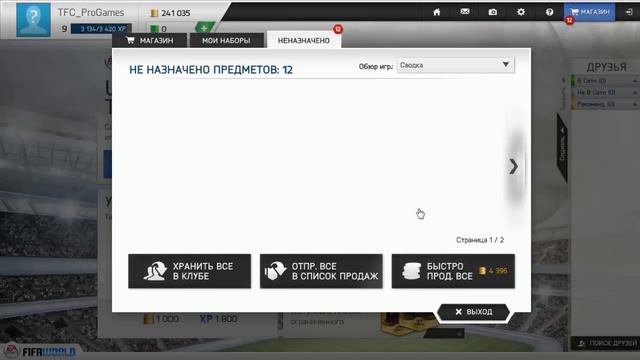Expand the Не В Сети friends group

point(604,93)
